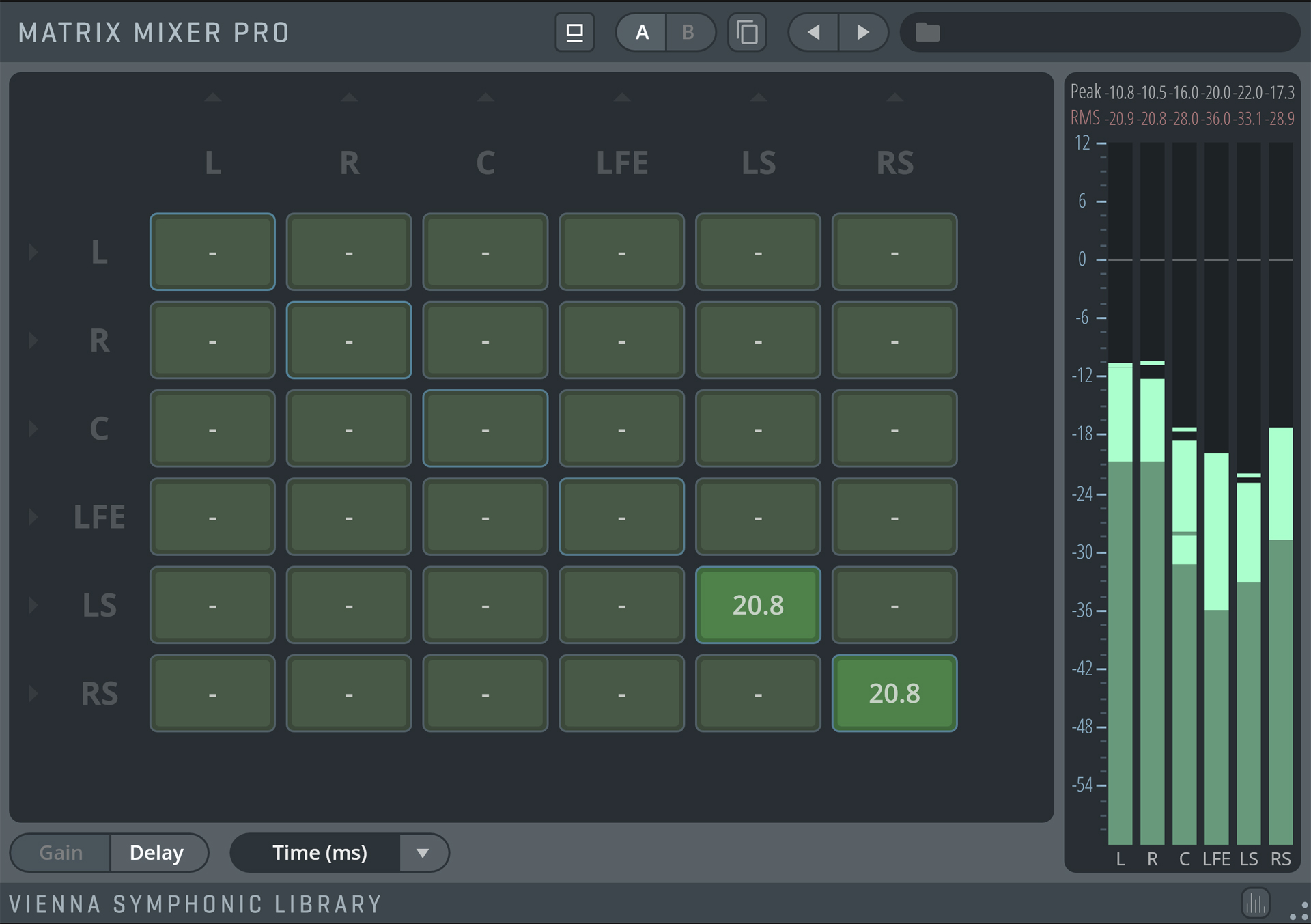Expand the LFE row disclosure triangle
Screen dimensions: 1311x924
[x=33, y=517]
